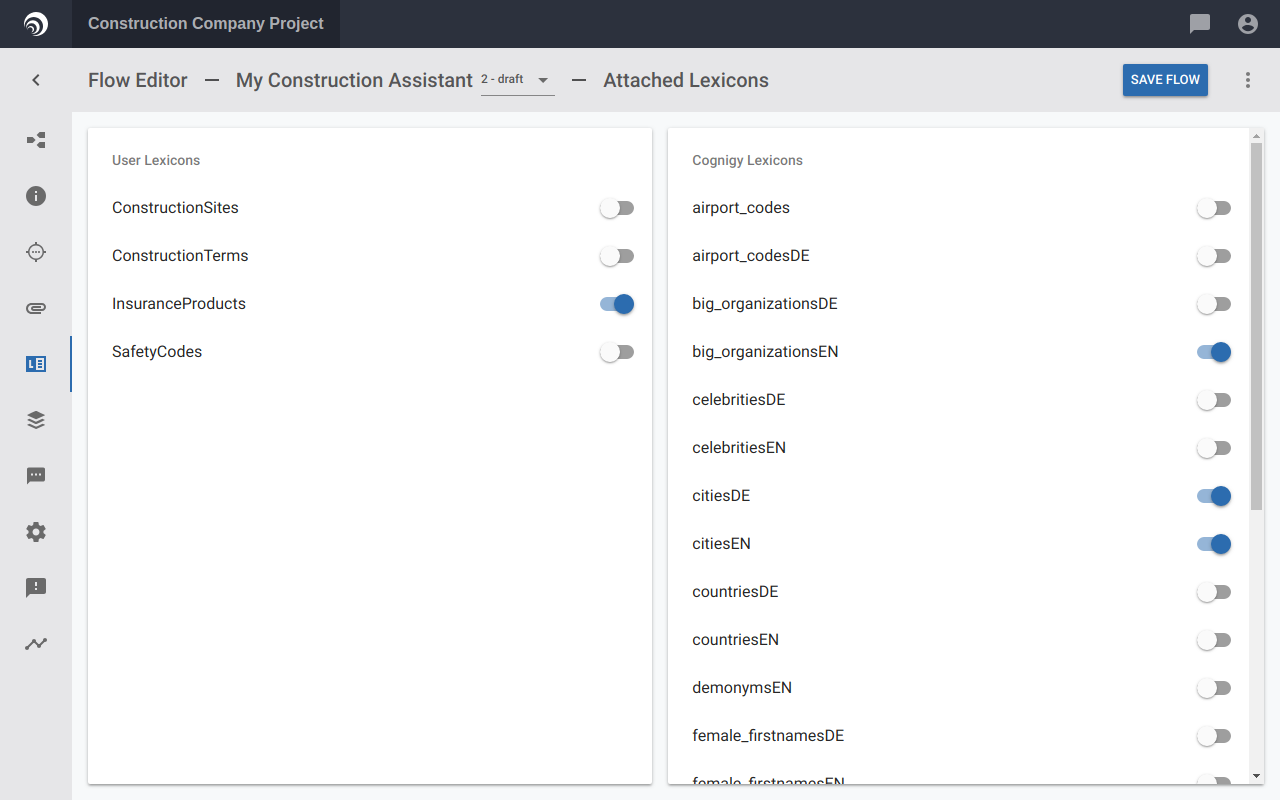Turn off citiesDE toggle

pos(1214,496)
